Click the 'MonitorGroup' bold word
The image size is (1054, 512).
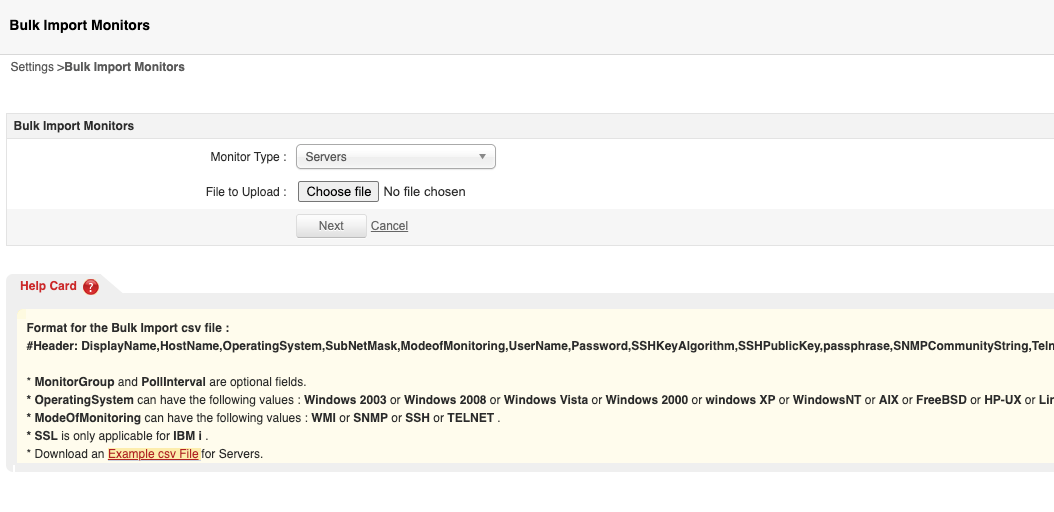[x=75, y=382]
